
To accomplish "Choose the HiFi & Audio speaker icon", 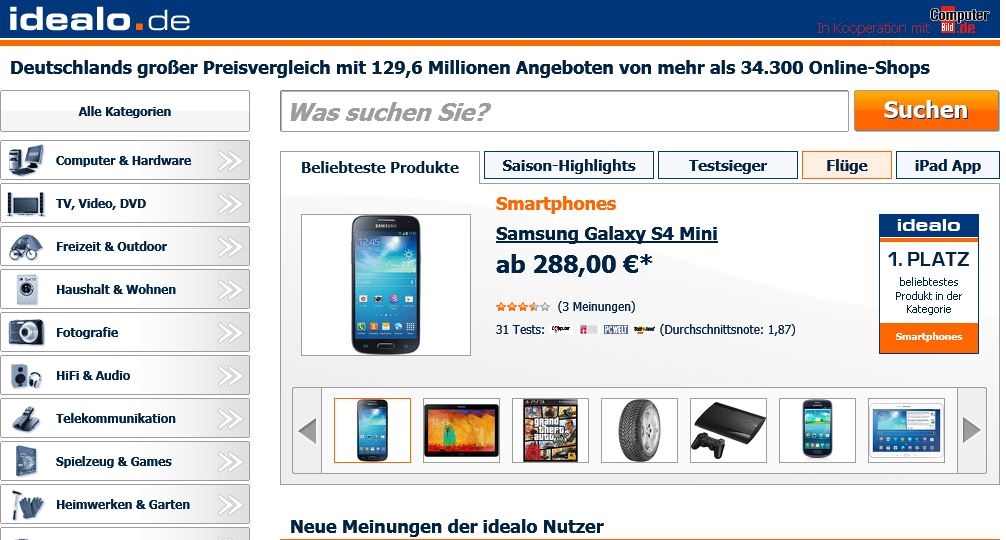I will pyautogui.click(x=26, y=376).
